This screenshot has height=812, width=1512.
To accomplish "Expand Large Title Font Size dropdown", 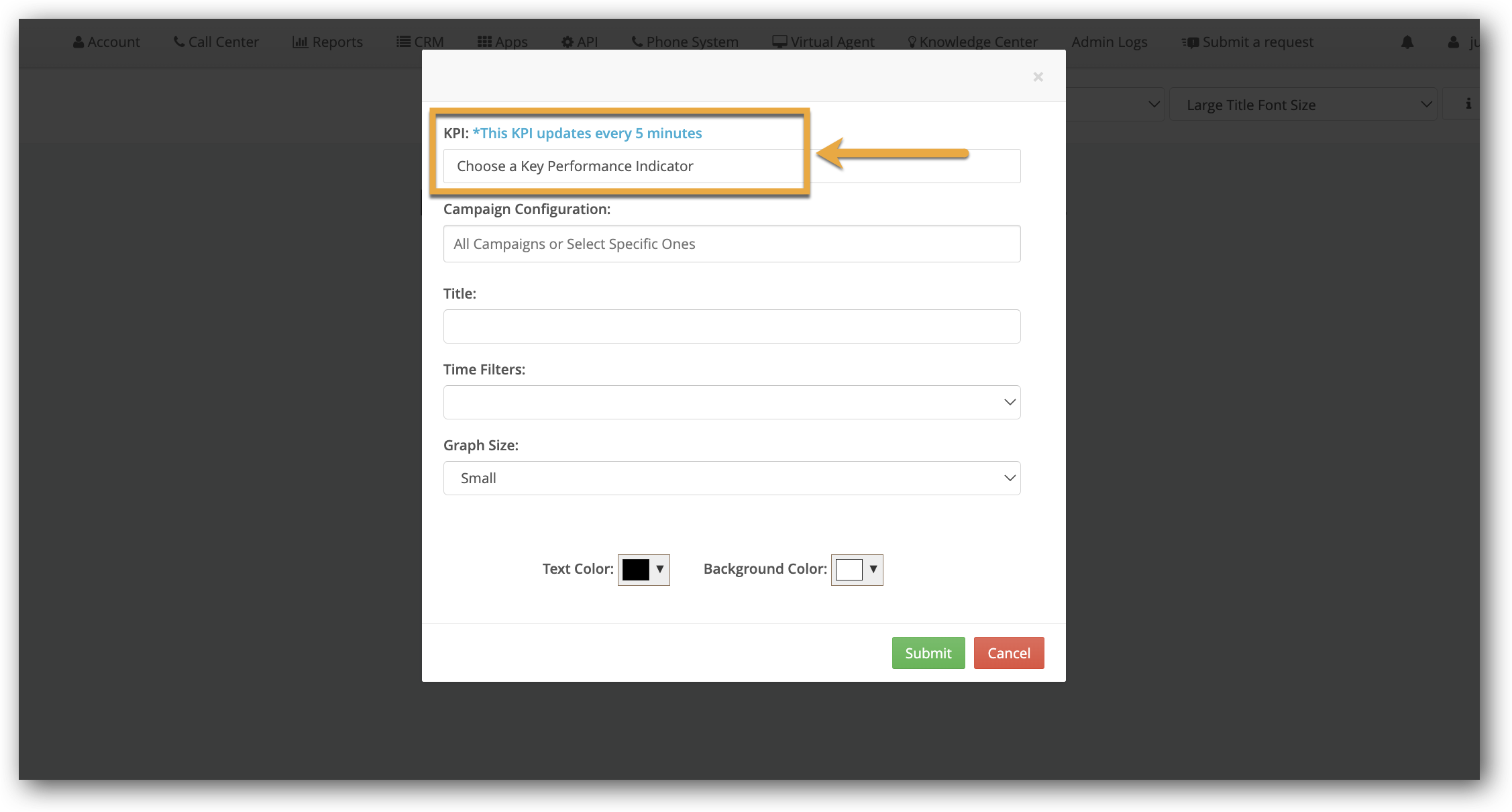I will click(x=1302, y=105).
